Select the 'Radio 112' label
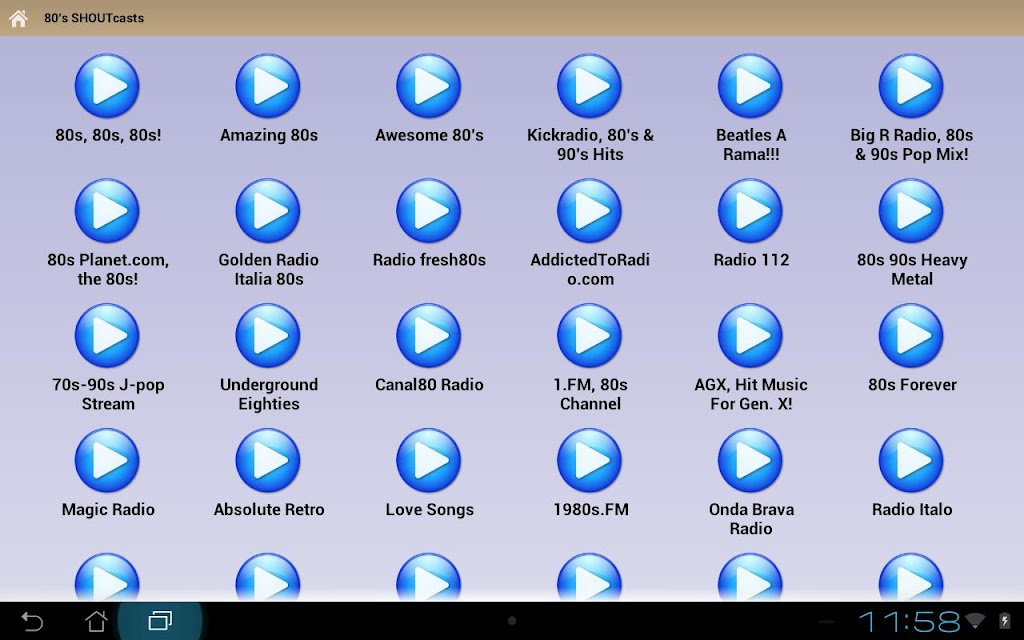Viewport: 1024px width, 640px height. point(751,260)
